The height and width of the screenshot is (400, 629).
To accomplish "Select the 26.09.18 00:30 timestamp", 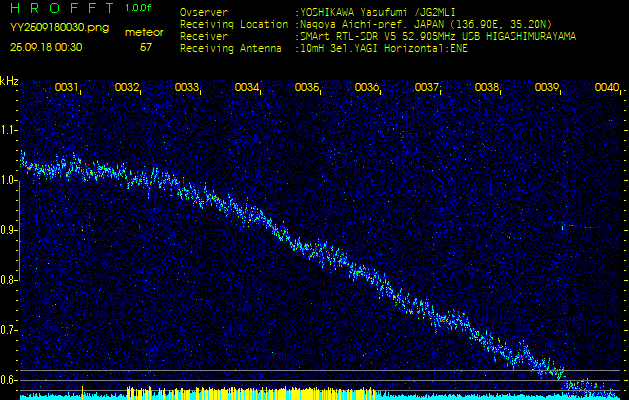I will [x=46, y=47].
